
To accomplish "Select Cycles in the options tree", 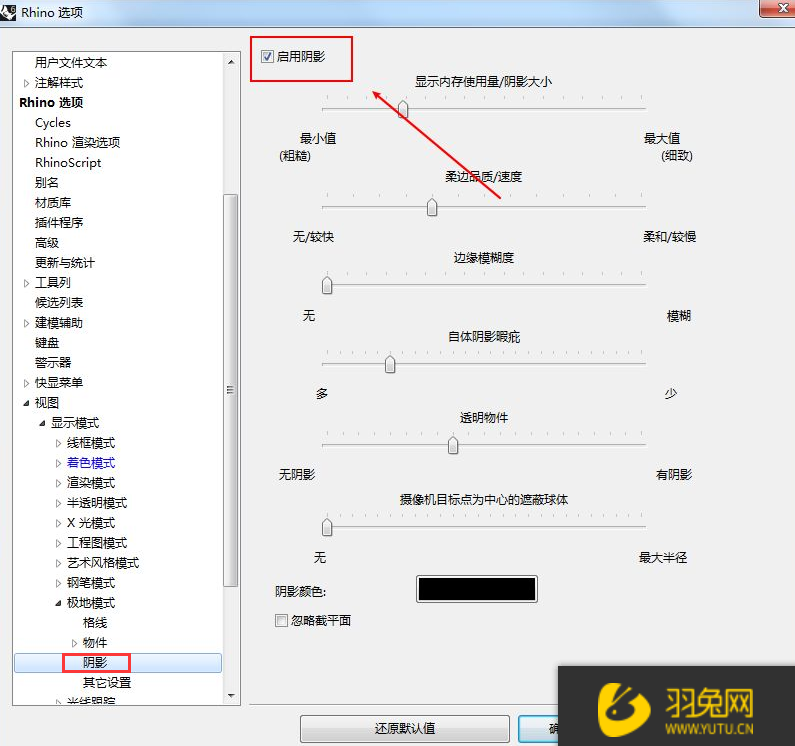I will [x=53, y=123].
